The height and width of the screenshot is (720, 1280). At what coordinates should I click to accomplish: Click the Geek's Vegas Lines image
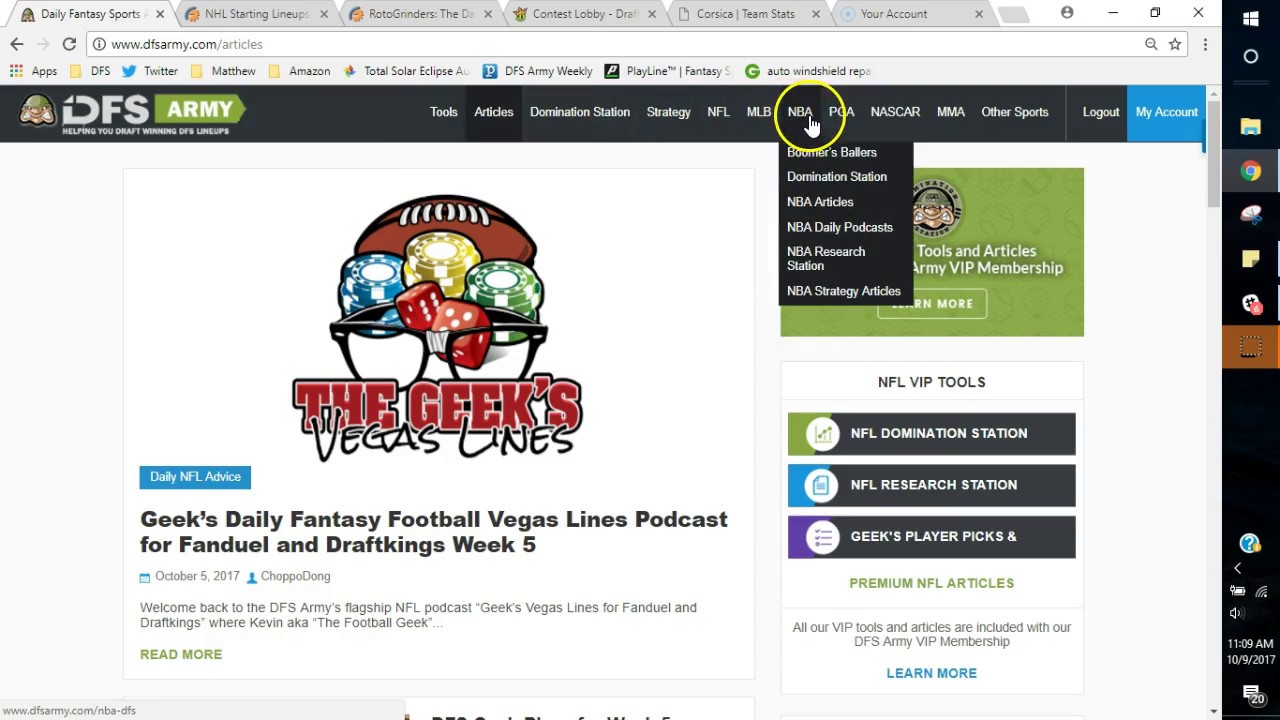(x=438, y=328)
